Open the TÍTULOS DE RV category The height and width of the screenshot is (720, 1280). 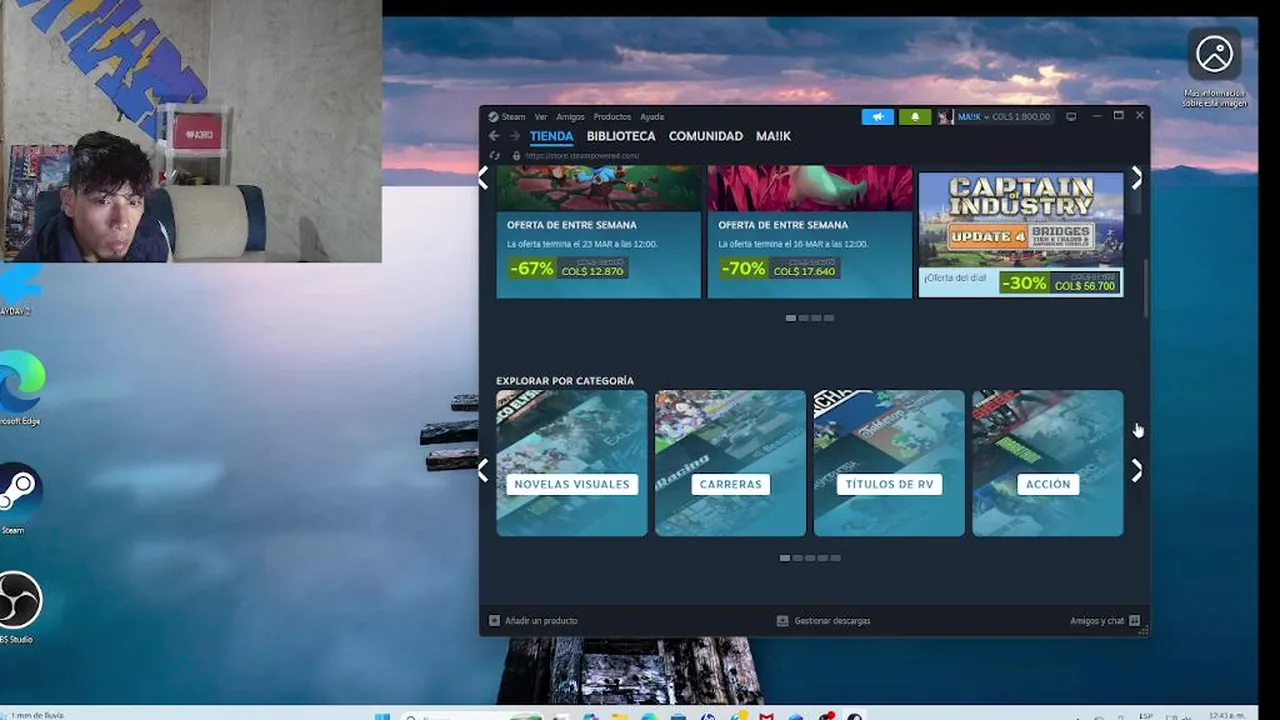pyautogui.click(x=889, y=463)
